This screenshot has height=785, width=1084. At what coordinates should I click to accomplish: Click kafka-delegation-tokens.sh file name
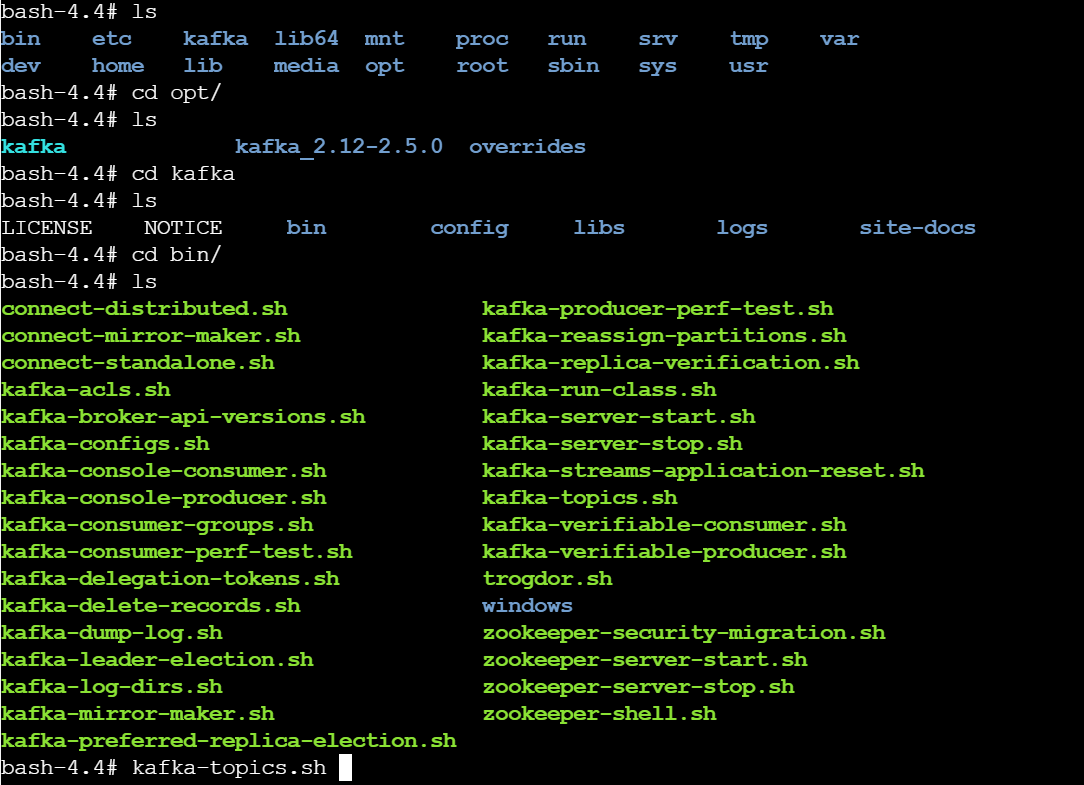pos(170,578)
